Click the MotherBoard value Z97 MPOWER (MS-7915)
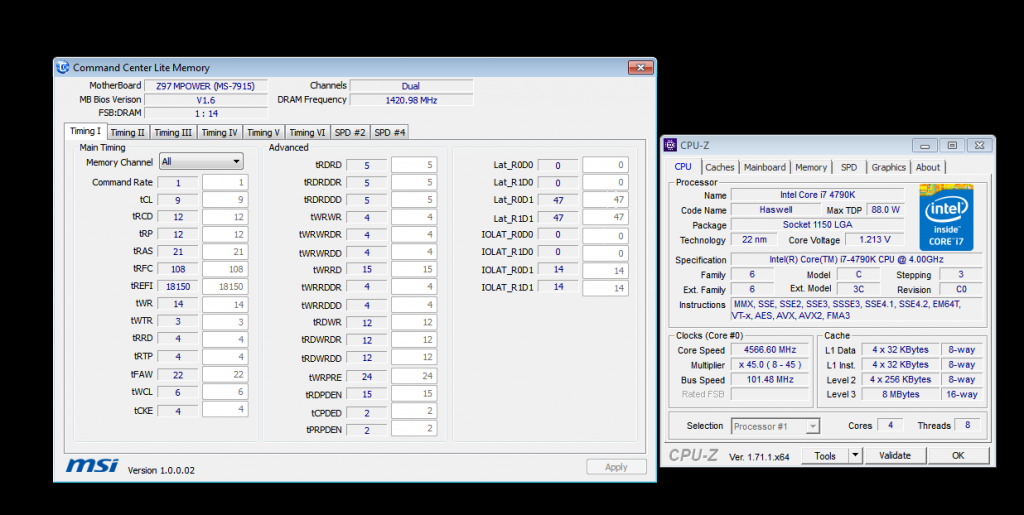Viewport: 1024px width, 515px height. tap(206, 86)
